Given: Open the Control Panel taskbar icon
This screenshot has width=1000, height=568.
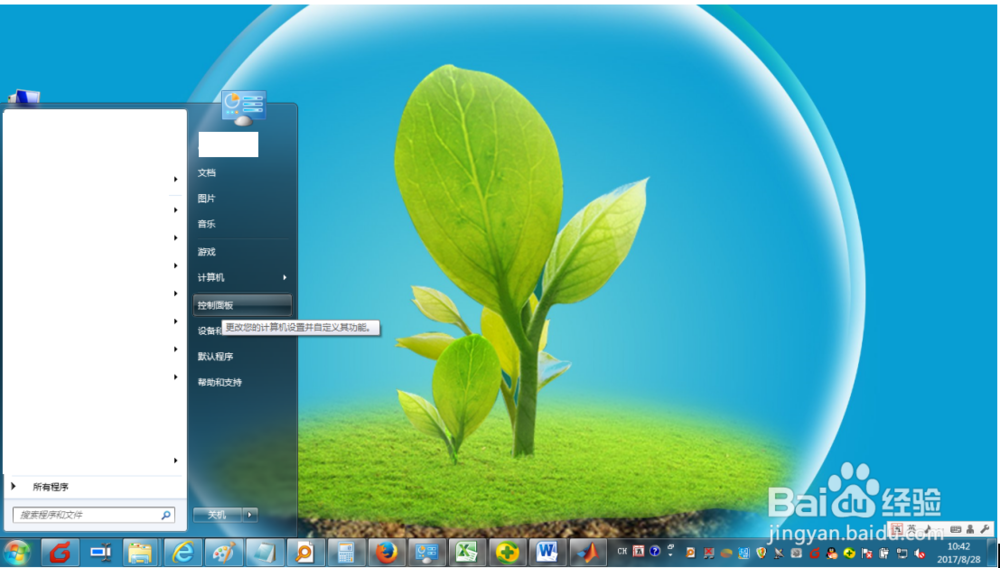Looking at the screenshot, I should [427, 553].
